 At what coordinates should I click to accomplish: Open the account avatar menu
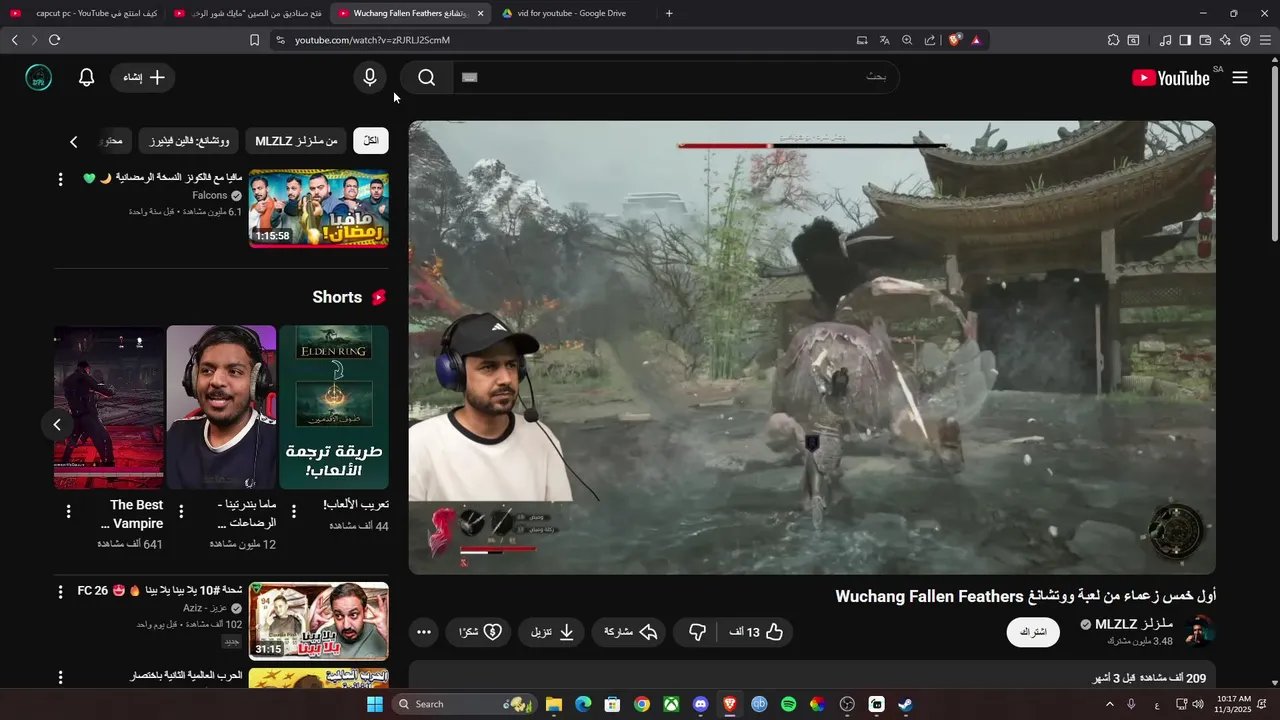point(38,77)
